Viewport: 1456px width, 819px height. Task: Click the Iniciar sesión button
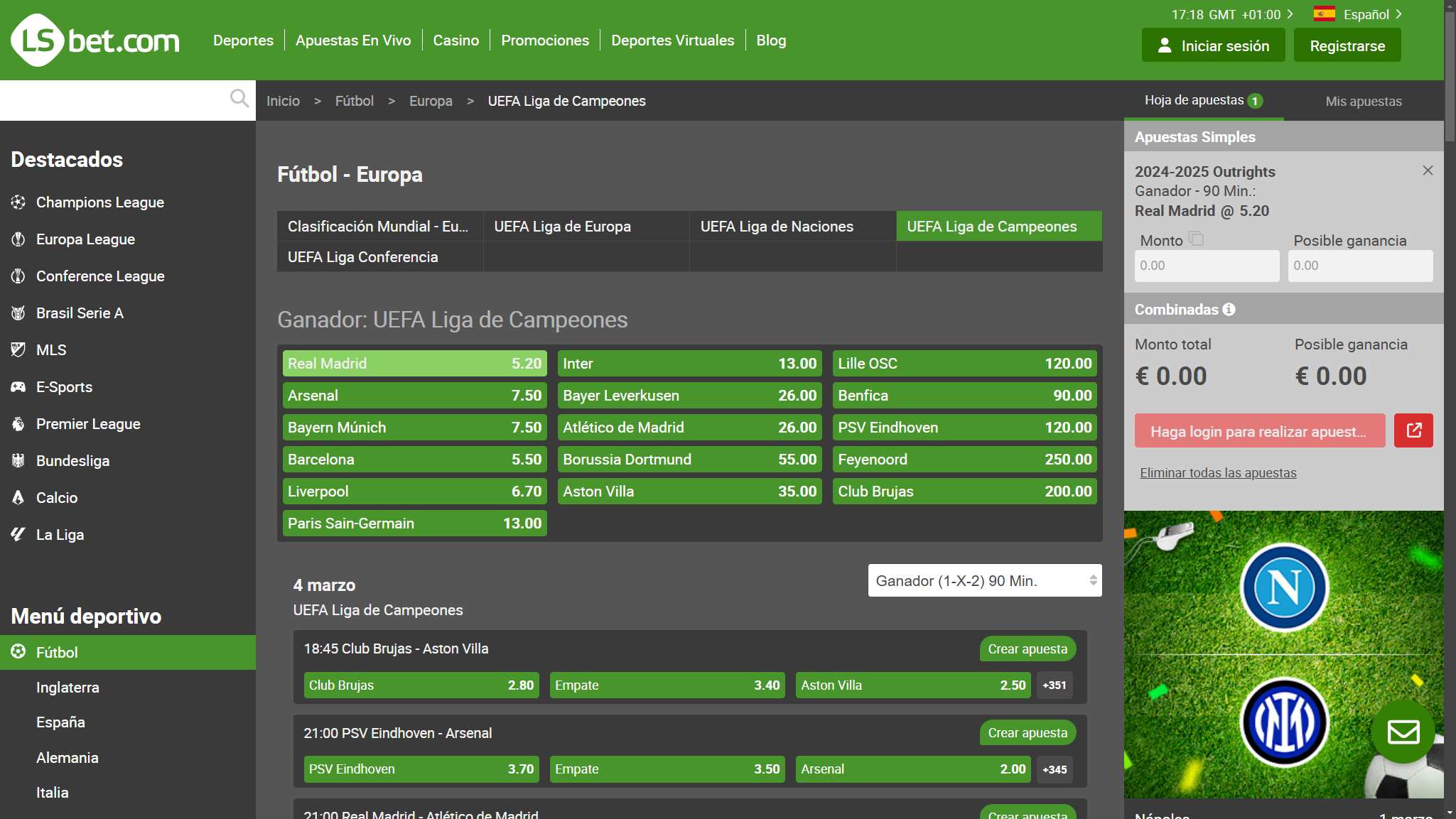coord(1213,45)
